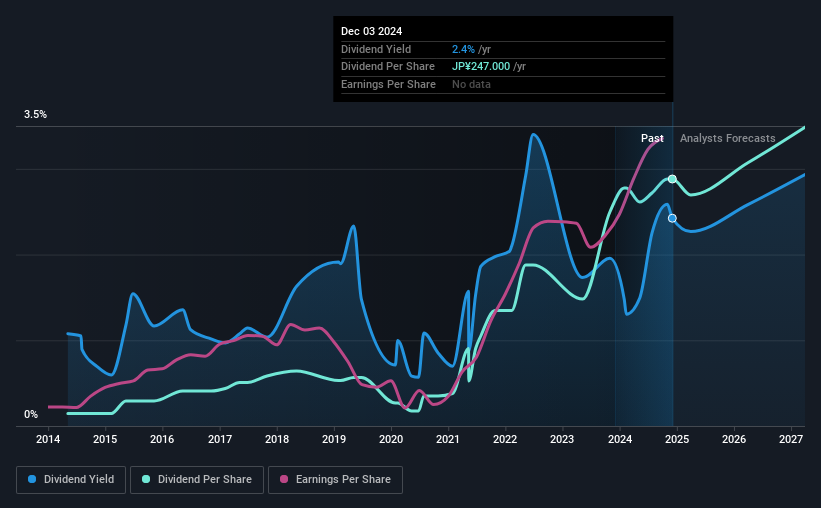Click the tooltip date 'Dec 03 2024'
The width and height of the screenshot is (821, 508).
point(371,31)
